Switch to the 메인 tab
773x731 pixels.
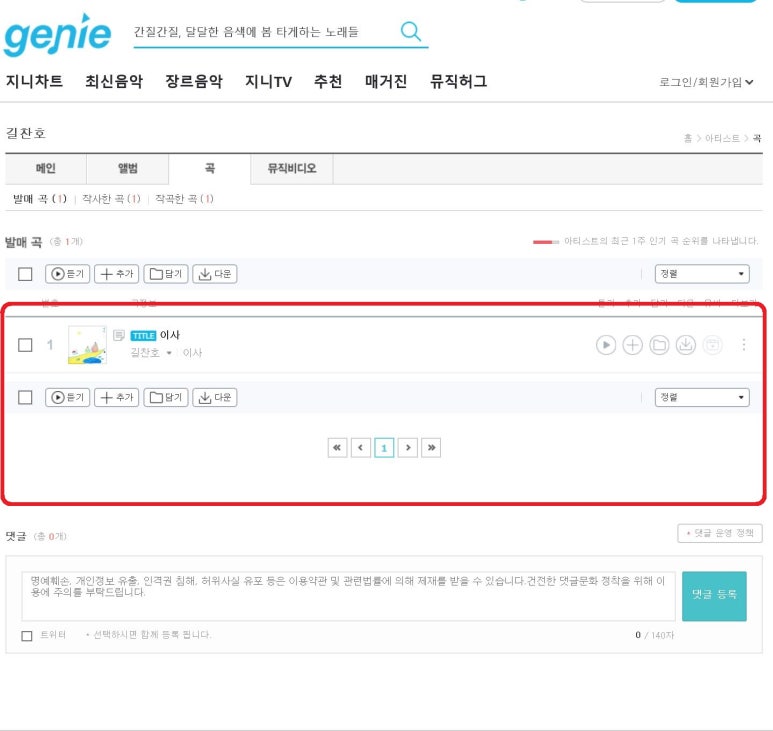(46, 169)
